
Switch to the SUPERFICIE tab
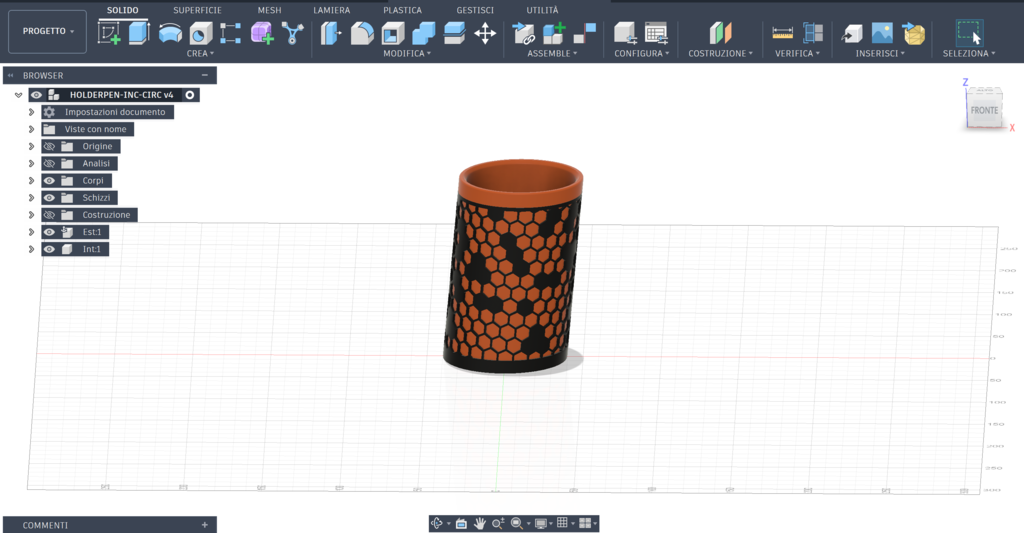point(197,10)
